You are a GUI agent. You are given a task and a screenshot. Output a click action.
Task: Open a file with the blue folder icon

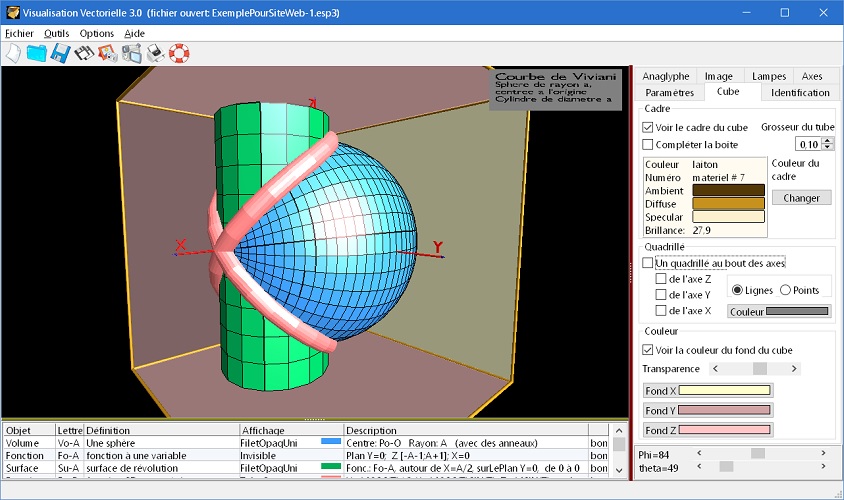pos(37,53)
